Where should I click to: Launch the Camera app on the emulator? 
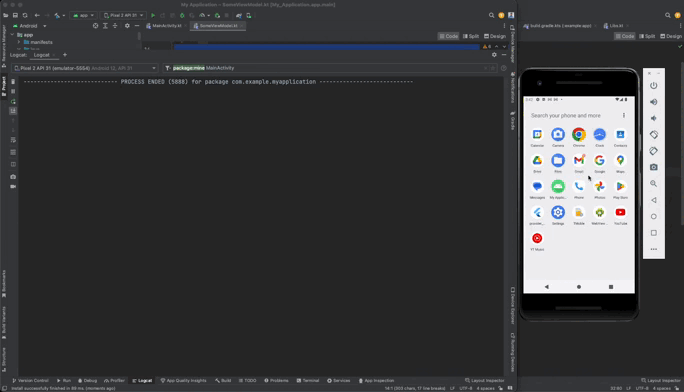(558, 134)
